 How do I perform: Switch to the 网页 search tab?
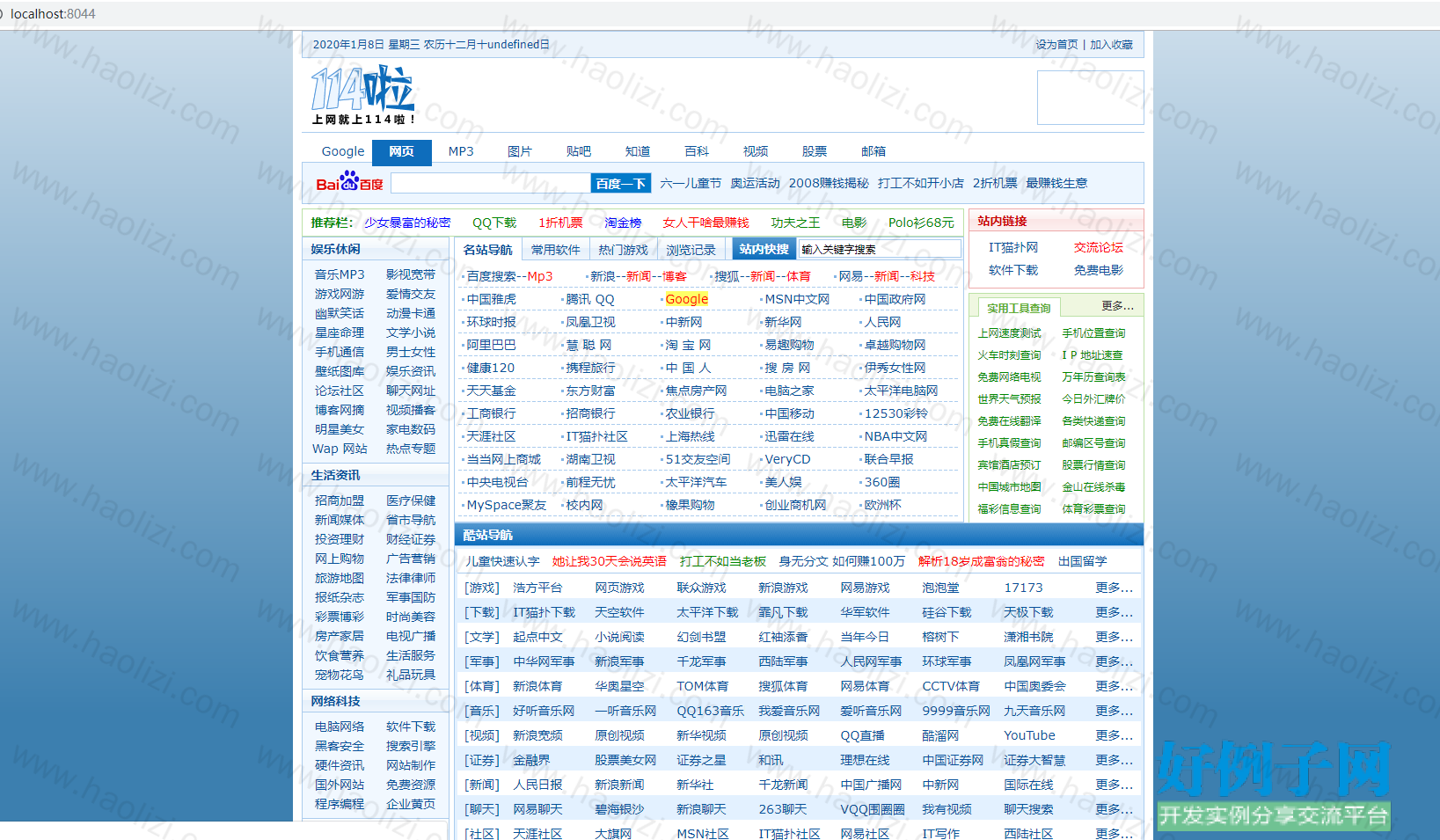click(x=402, y=151)
